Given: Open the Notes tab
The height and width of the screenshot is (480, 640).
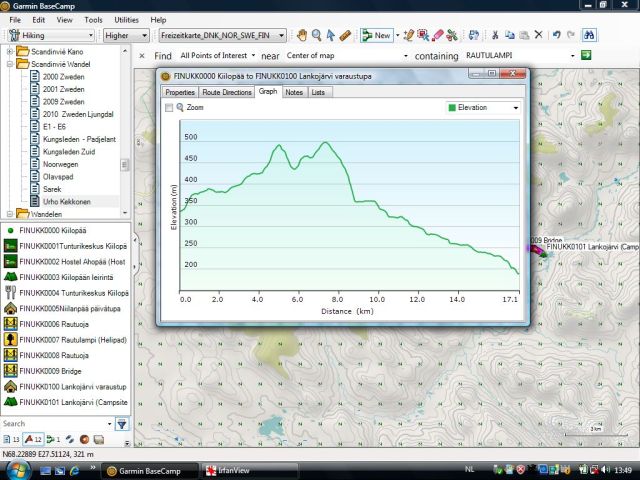Looking at the screenshot, I should [294, 92].
